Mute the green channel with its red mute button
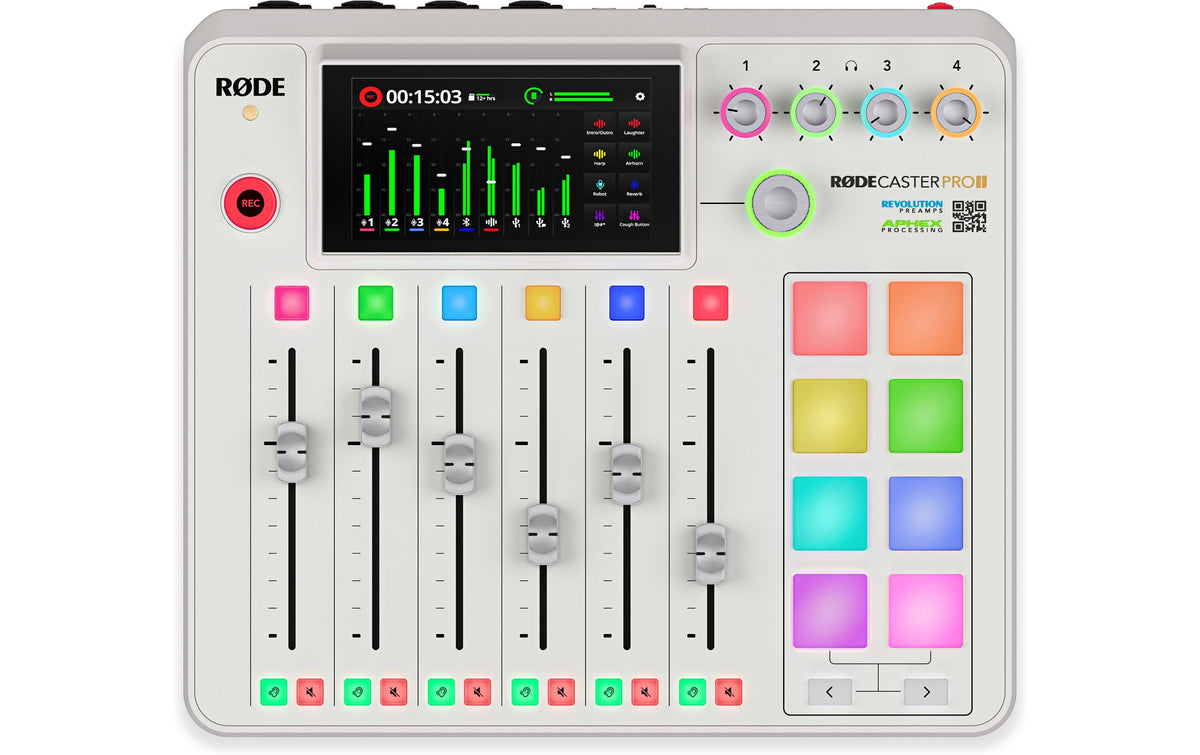The width and height of the screenshot is (1200, 755). pyautogui.click(x=394, y=691)
